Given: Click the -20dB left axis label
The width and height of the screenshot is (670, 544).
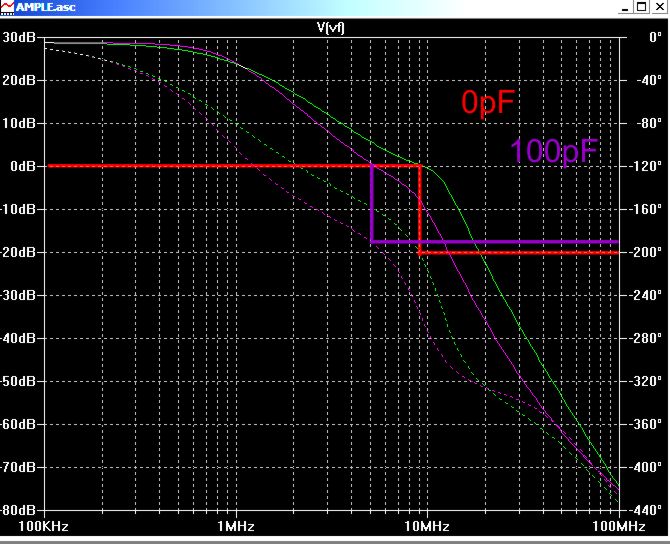Looking at the screenshot, I should point(18,252).
